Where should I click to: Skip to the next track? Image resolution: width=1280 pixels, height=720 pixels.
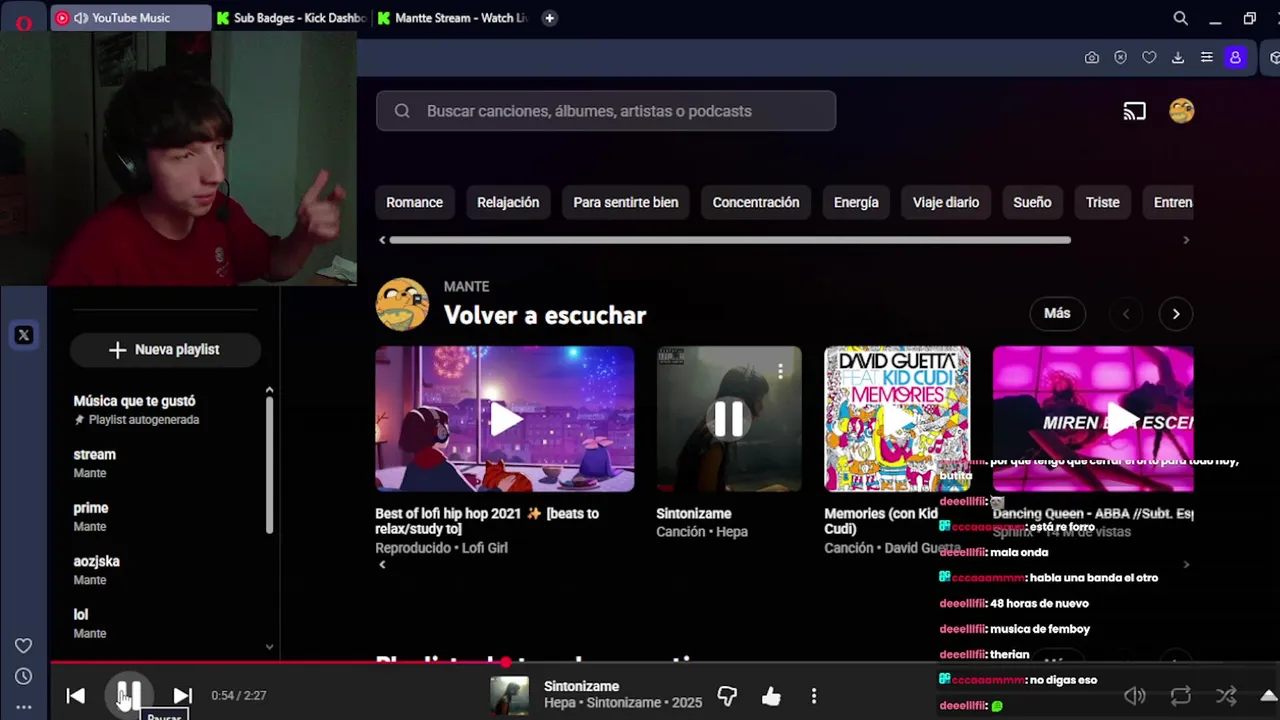tap(182, 696)
